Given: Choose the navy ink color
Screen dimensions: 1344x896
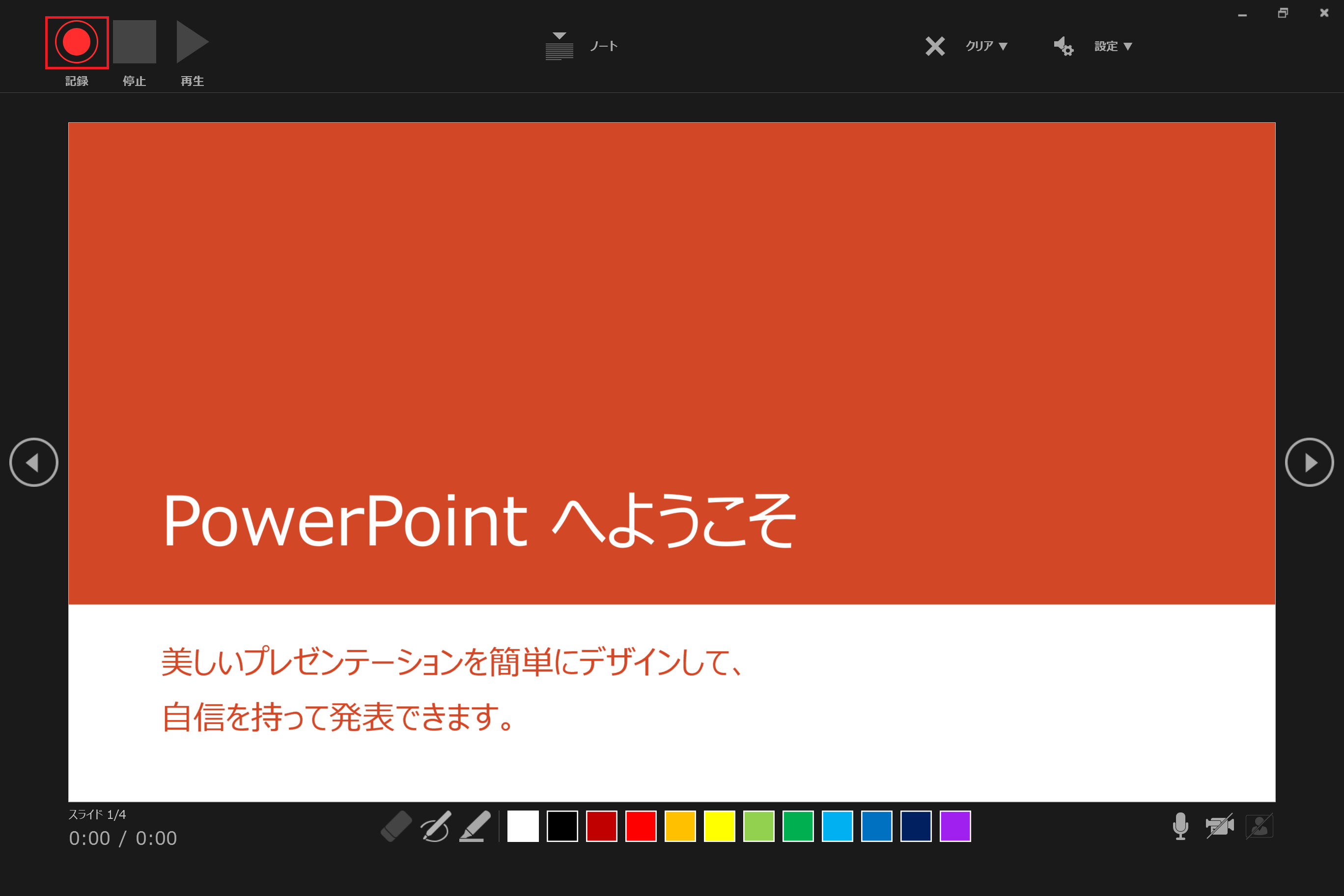Looking at the screenshot, I should [916, 826].
